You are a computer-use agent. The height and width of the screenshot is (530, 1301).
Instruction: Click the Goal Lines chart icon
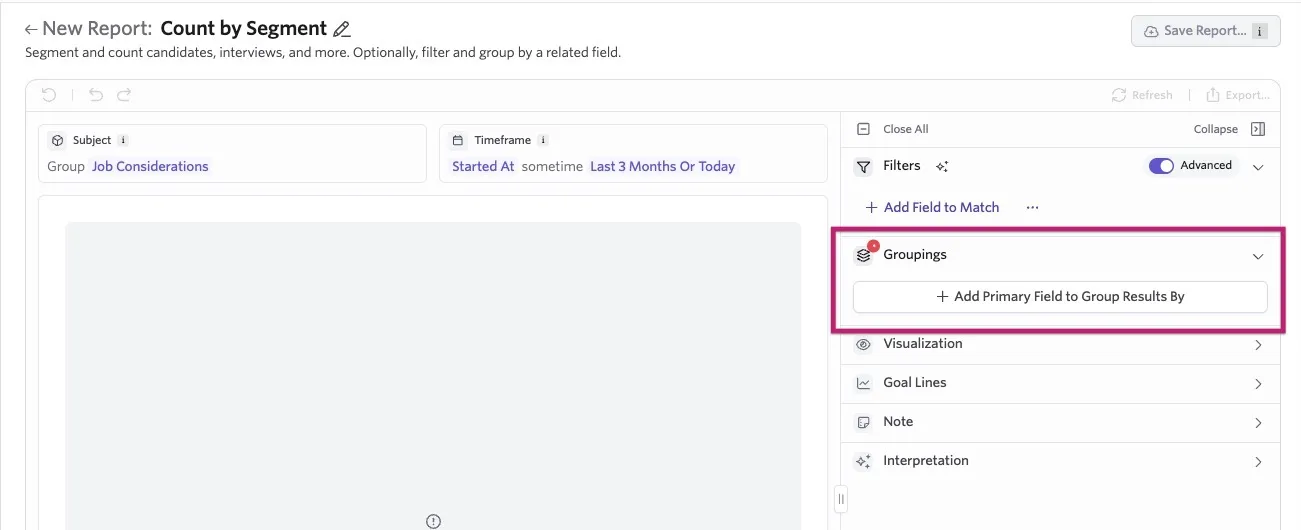click(864, 383)
